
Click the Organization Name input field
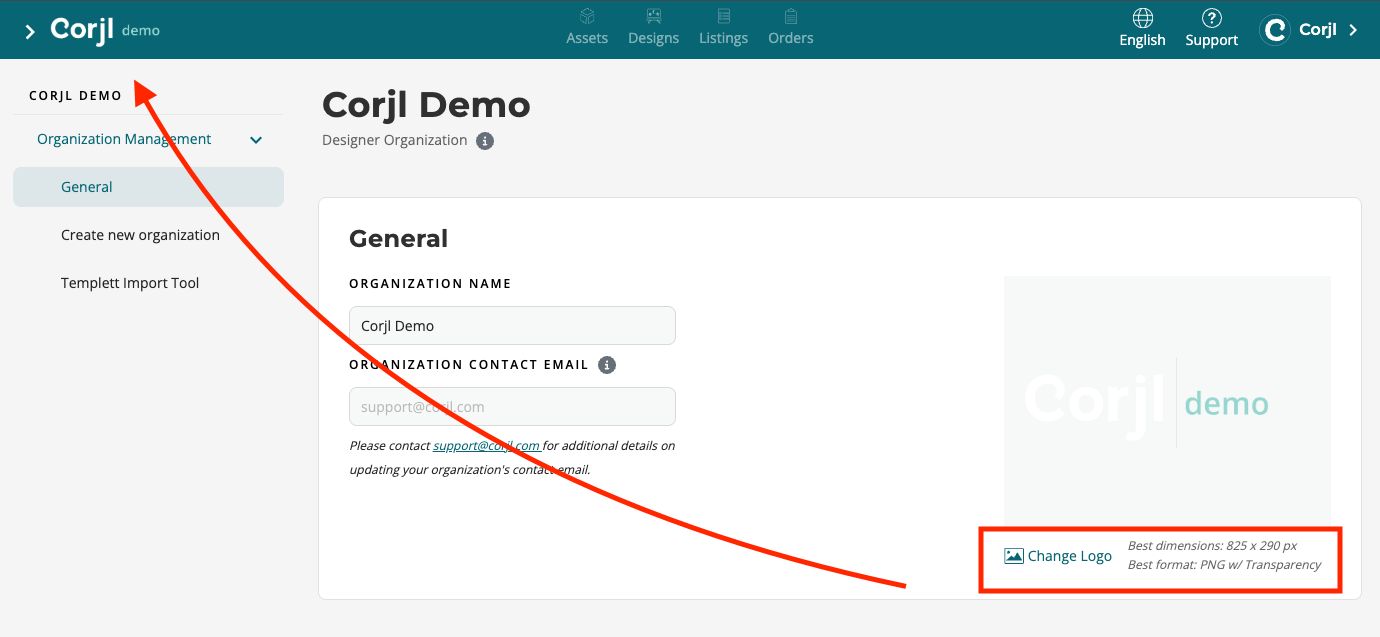[x=512, y=325]
